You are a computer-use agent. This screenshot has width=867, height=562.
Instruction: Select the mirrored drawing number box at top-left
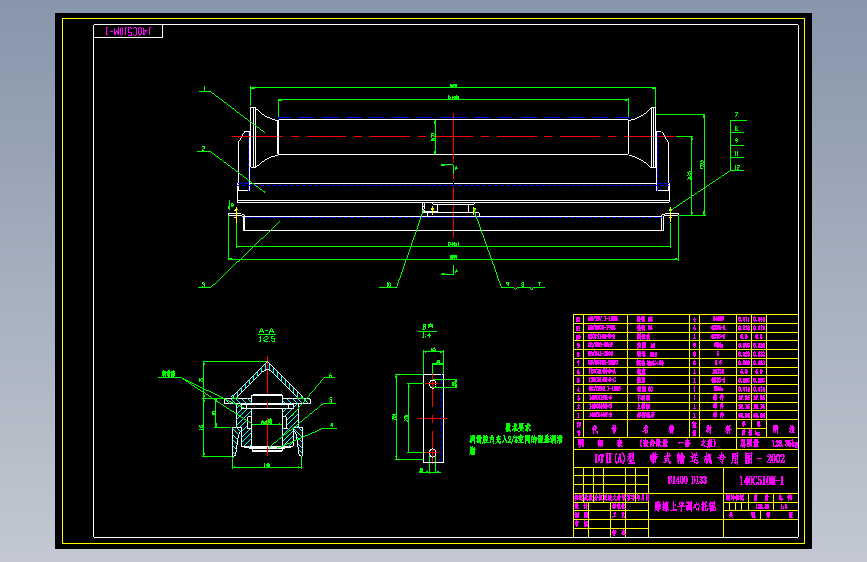[128, 32]
